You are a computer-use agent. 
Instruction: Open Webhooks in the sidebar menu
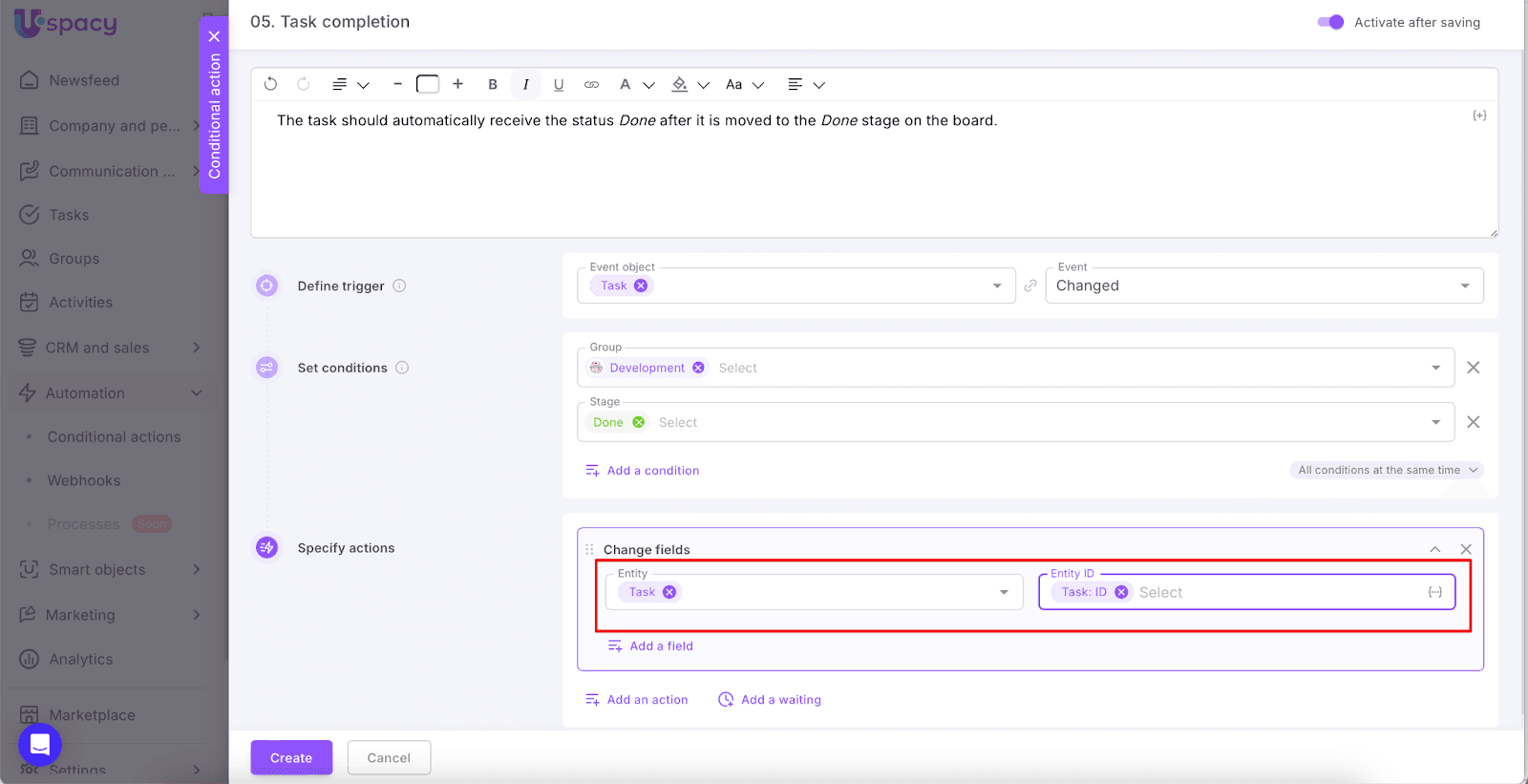(x=84, y=480)
